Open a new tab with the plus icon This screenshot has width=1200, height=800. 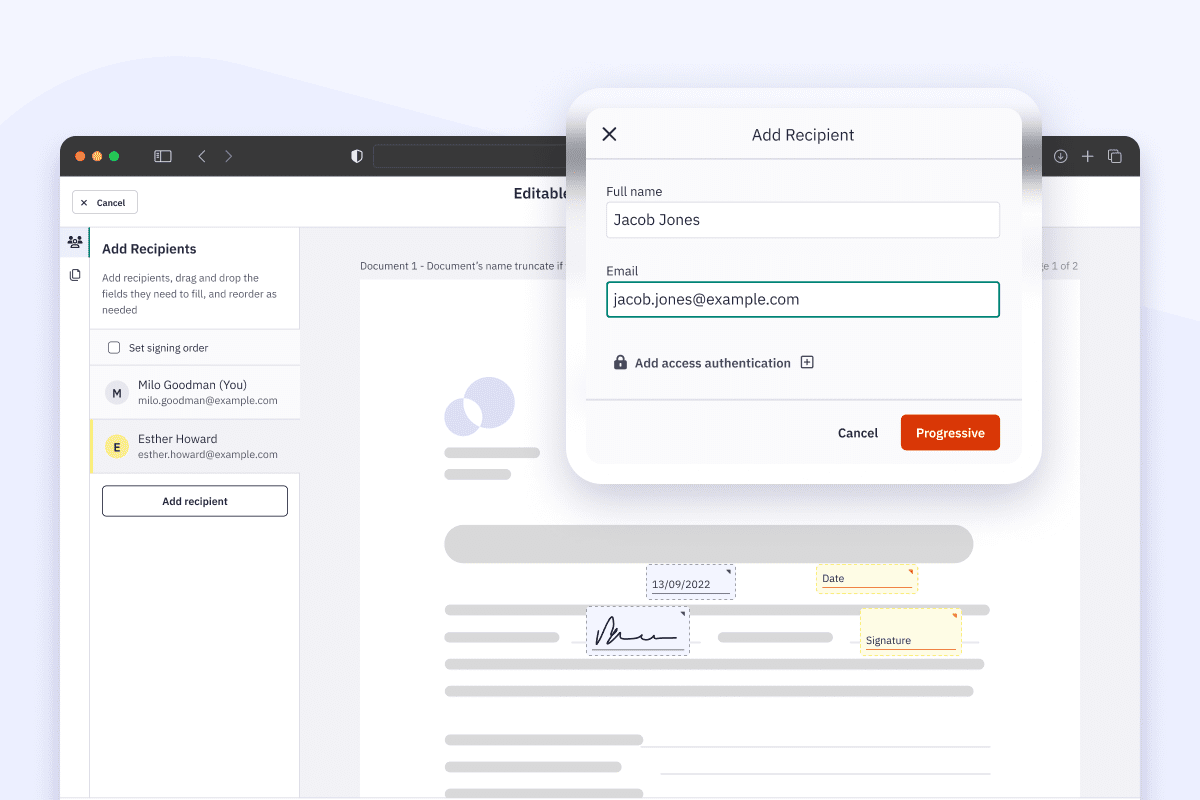(x=1088, y=156)
